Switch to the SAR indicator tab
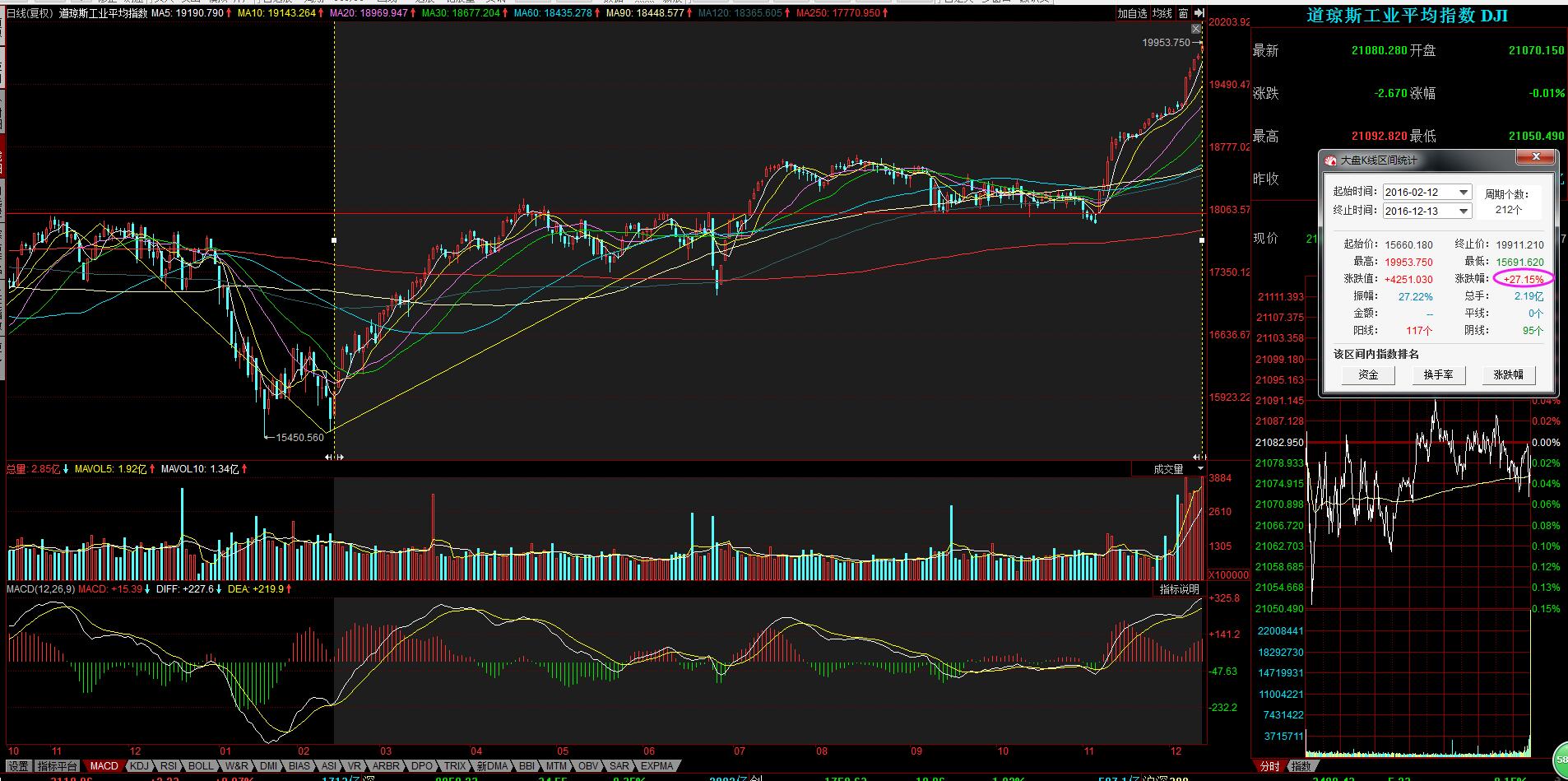1568x781 pixels. (x=619, y=766)
